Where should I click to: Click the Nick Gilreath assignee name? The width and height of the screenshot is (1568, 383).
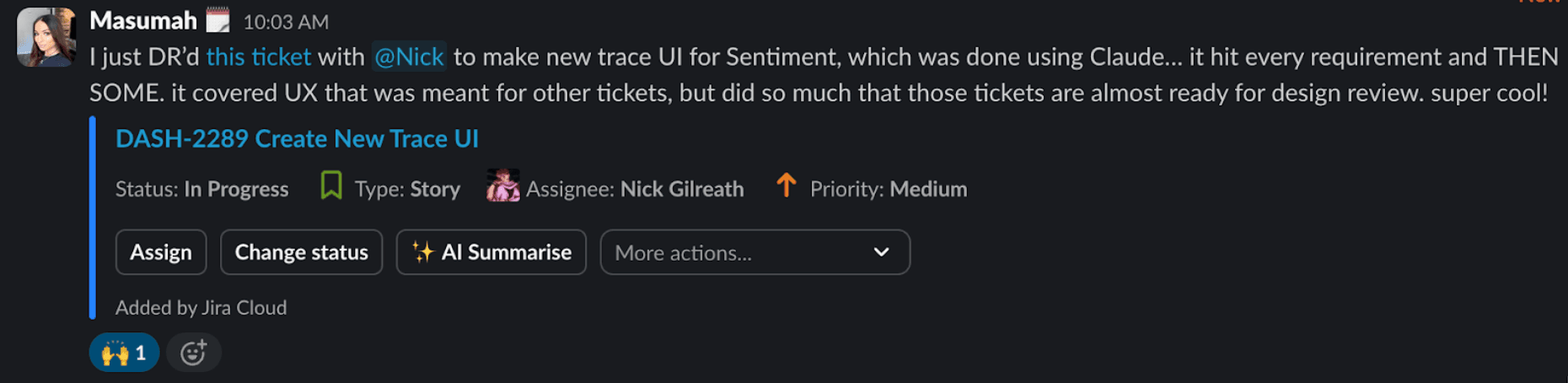681,189
